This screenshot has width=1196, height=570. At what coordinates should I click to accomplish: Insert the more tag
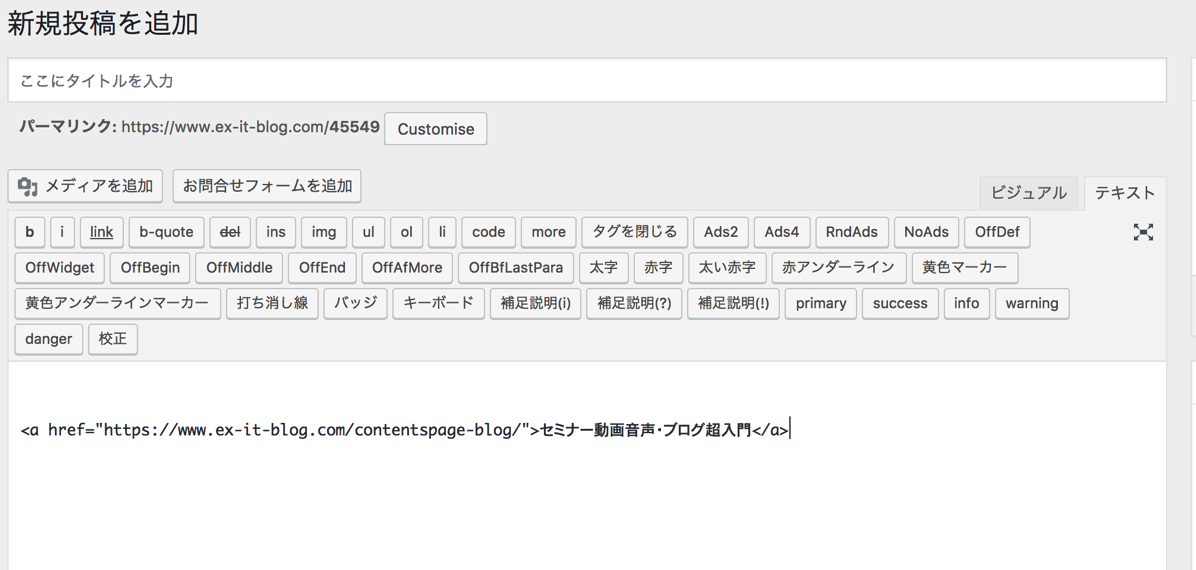pyautogui.click(x=548, y=232)
